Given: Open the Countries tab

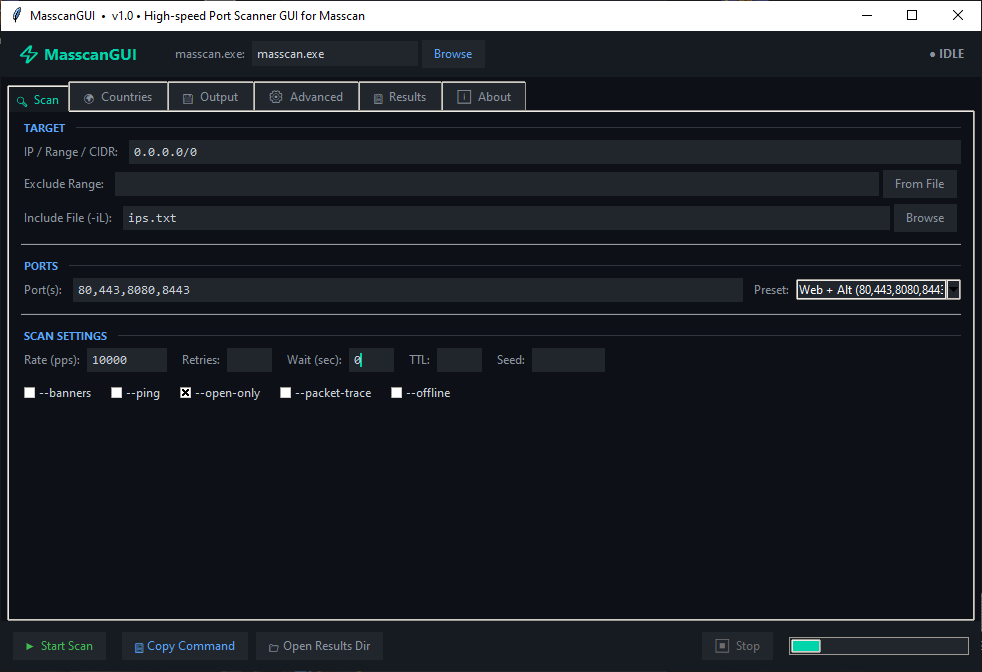Looking at the screenshot, I should point(118,96).
